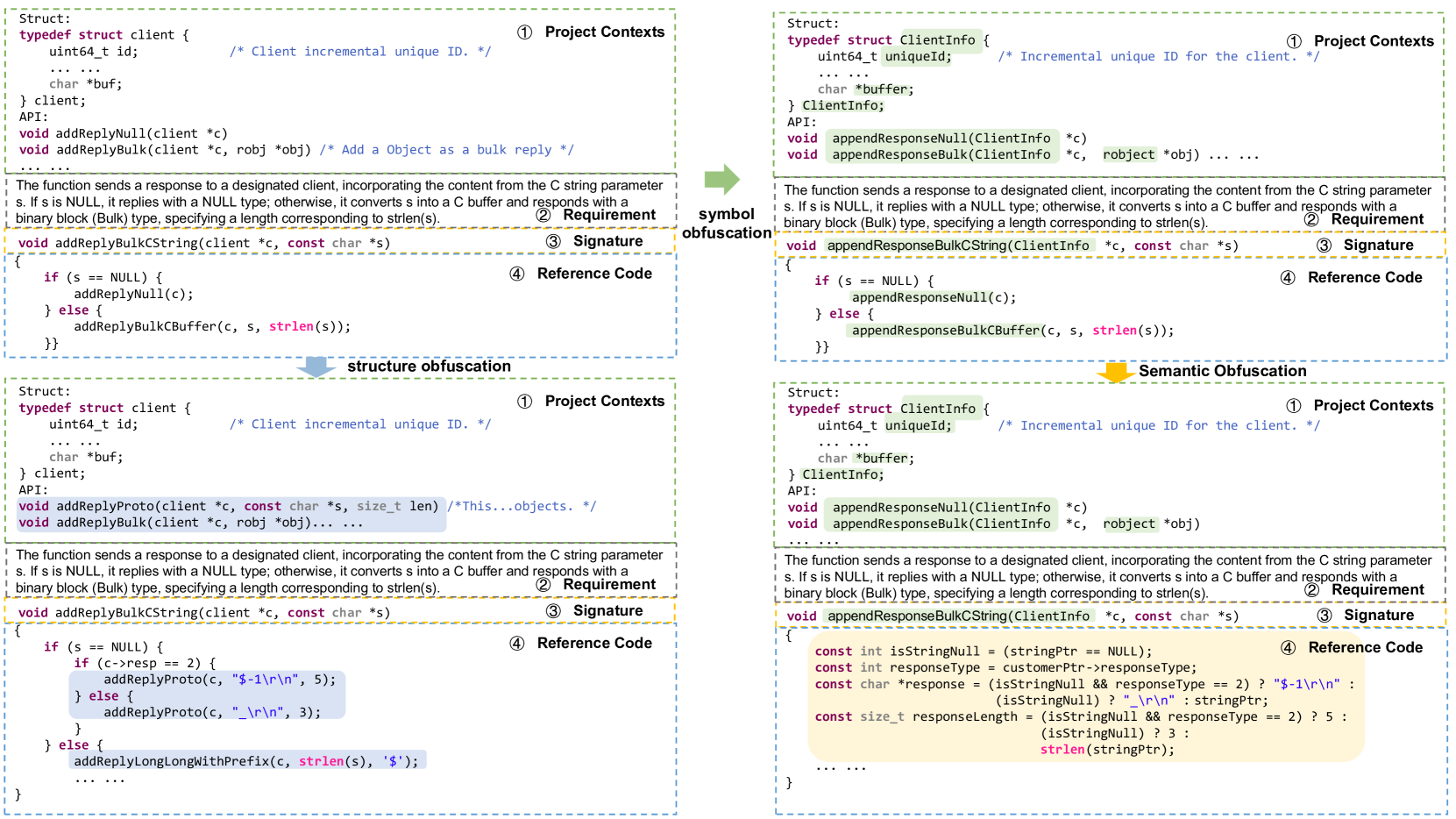Select the addReplyLongLongWithPrefix highlighted call
Viewport: 1456px width, 819px height.
(x=246, y=761)
